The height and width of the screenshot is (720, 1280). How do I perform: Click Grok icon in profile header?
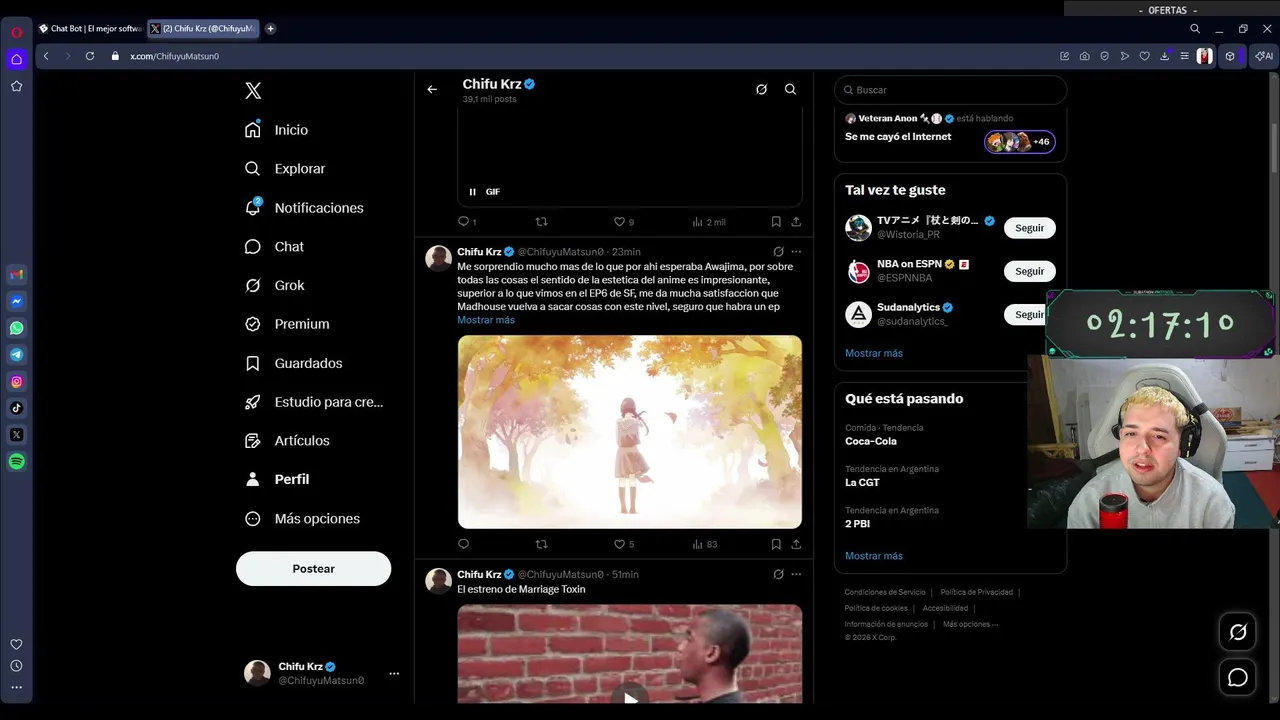click(x=761, y=89)
